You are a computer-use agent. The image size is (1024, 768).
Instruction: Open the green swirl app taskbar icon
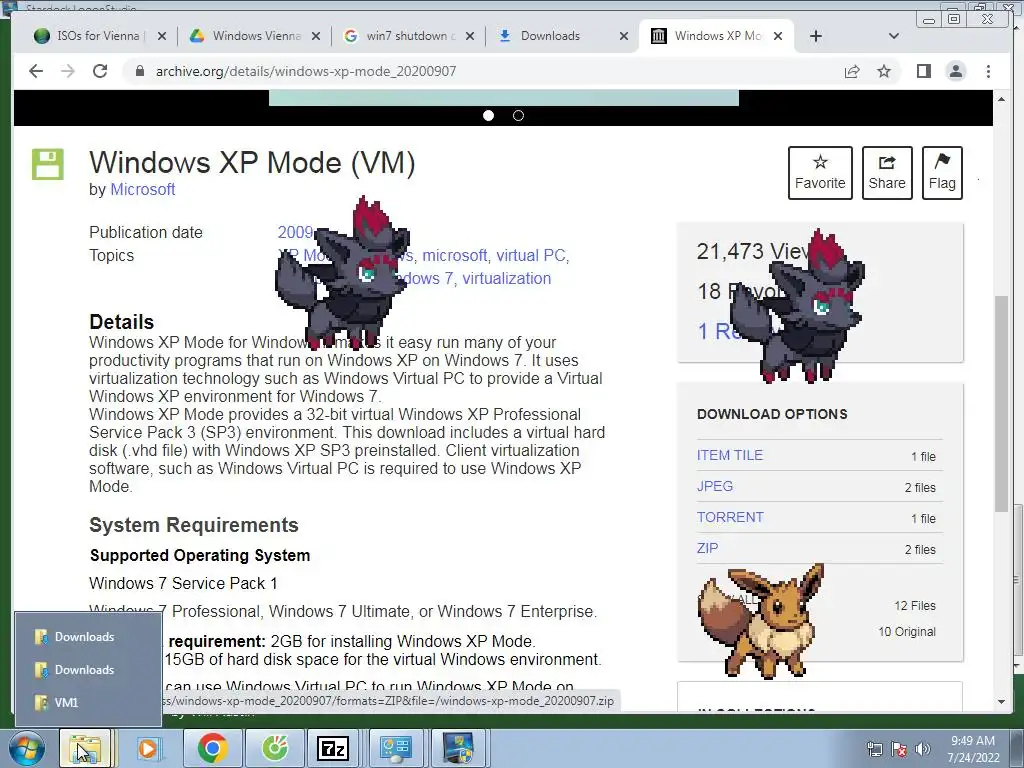(274, 748)
